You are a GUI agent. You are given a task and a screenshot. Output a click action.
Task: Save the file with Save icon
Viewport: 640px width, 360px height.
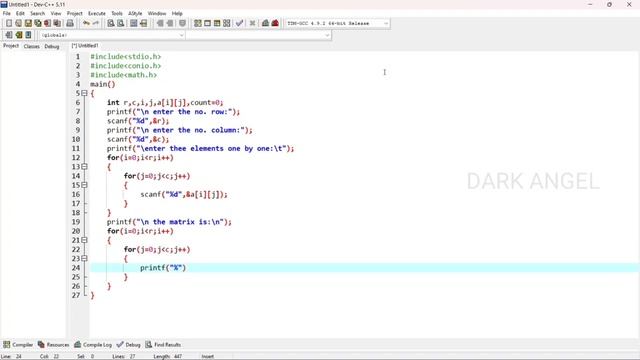point(28,23)
